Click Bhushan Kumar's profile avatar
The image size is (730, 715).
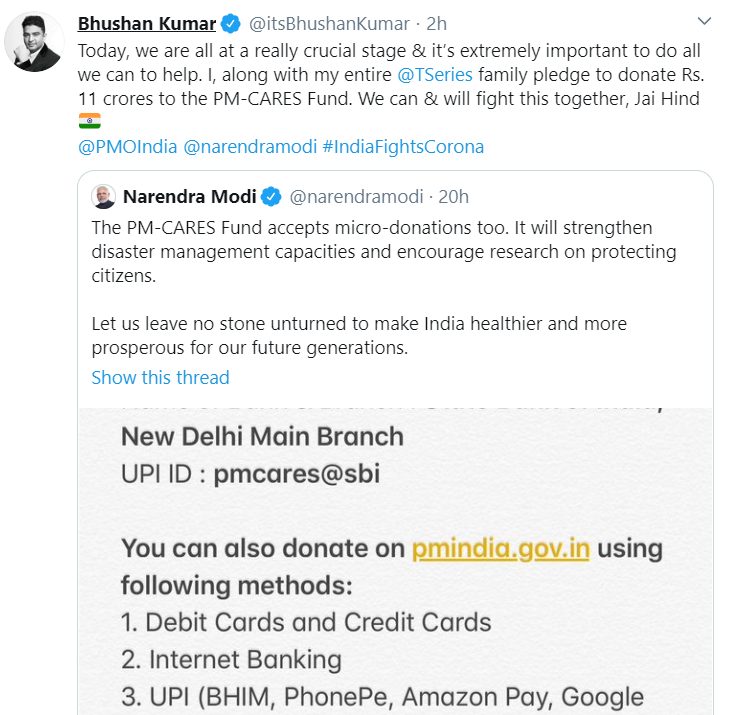pos(34,42)
